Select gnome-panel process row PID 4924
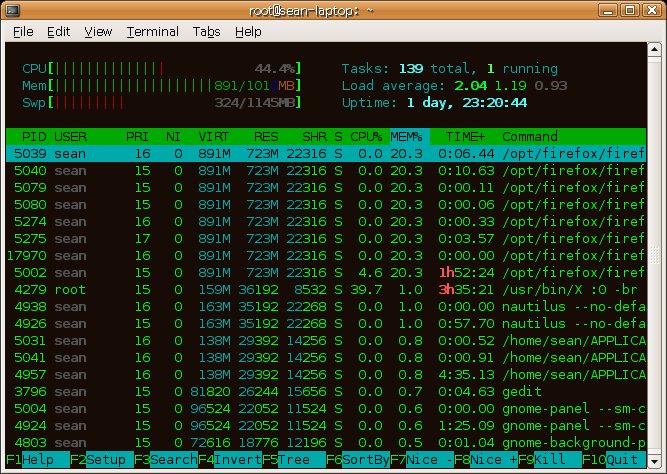Viewport: 667px width, 474px height. click(x=326, y=426)
